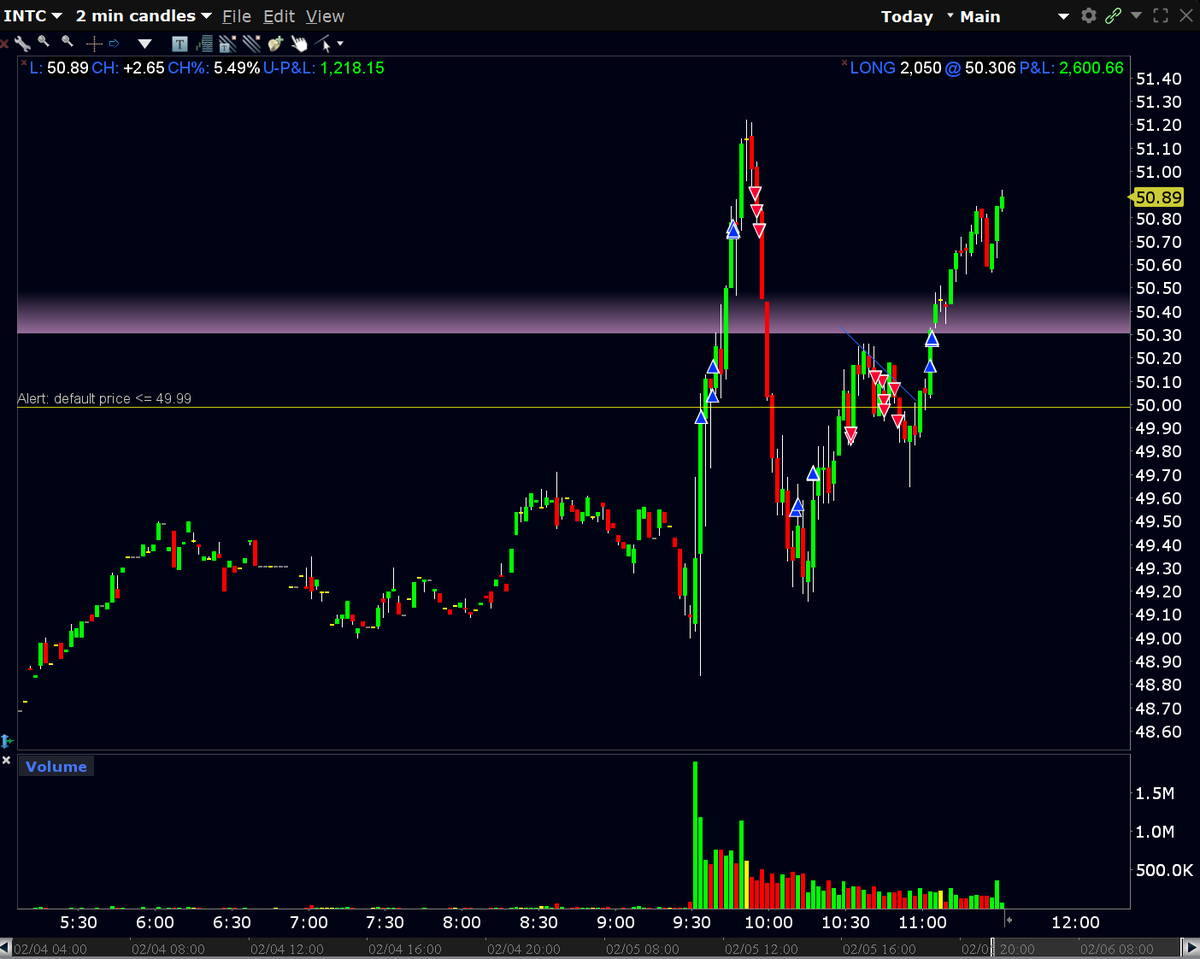Click the first magnifier zoom icon
This screenshot has height=959, width=1200.
[44, 43]
